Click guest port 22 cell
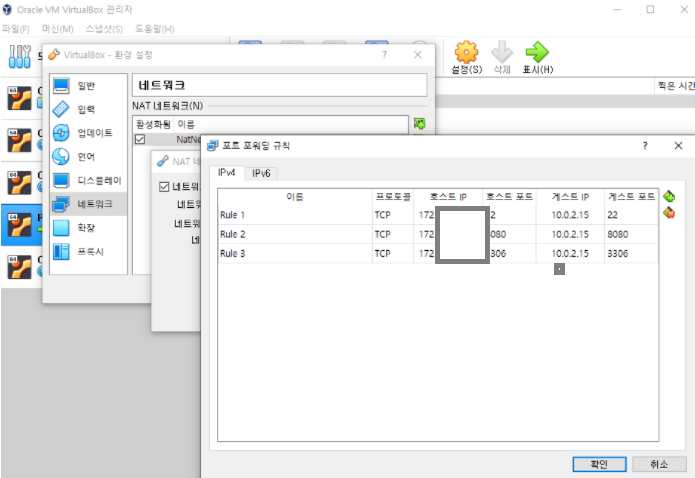 tap(631, 215)
